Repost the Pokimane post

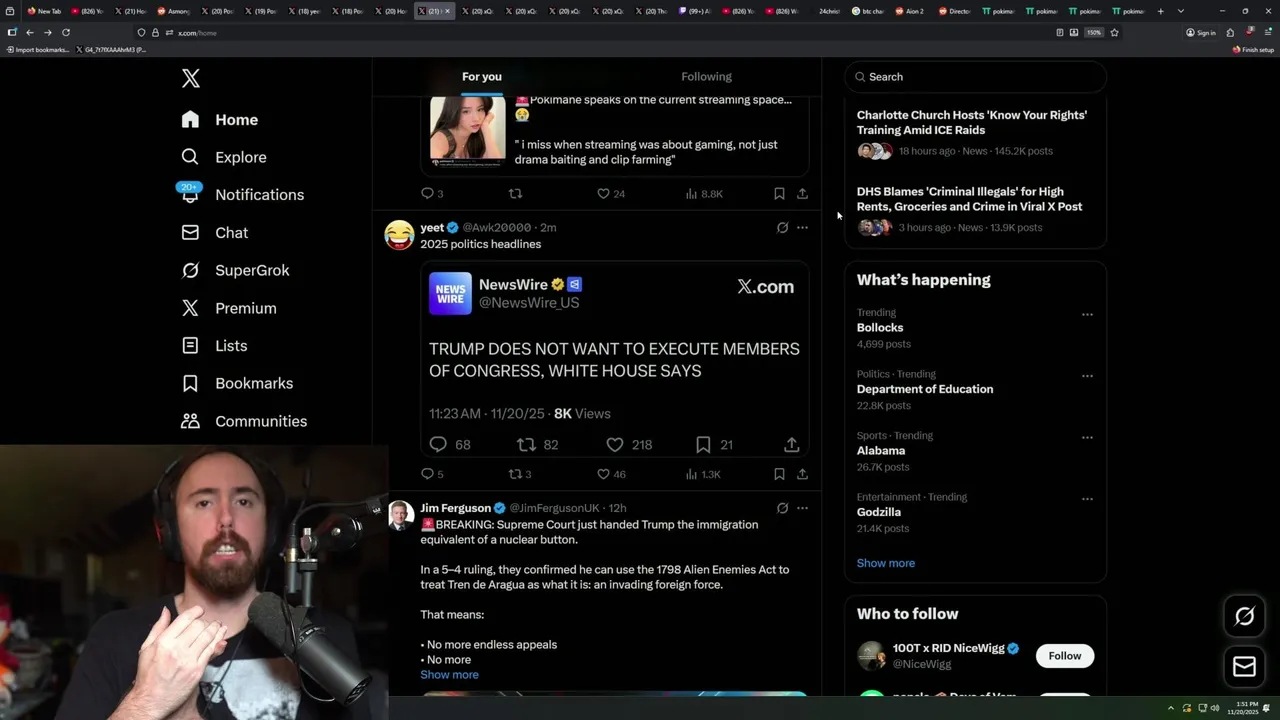coord(515,194)
